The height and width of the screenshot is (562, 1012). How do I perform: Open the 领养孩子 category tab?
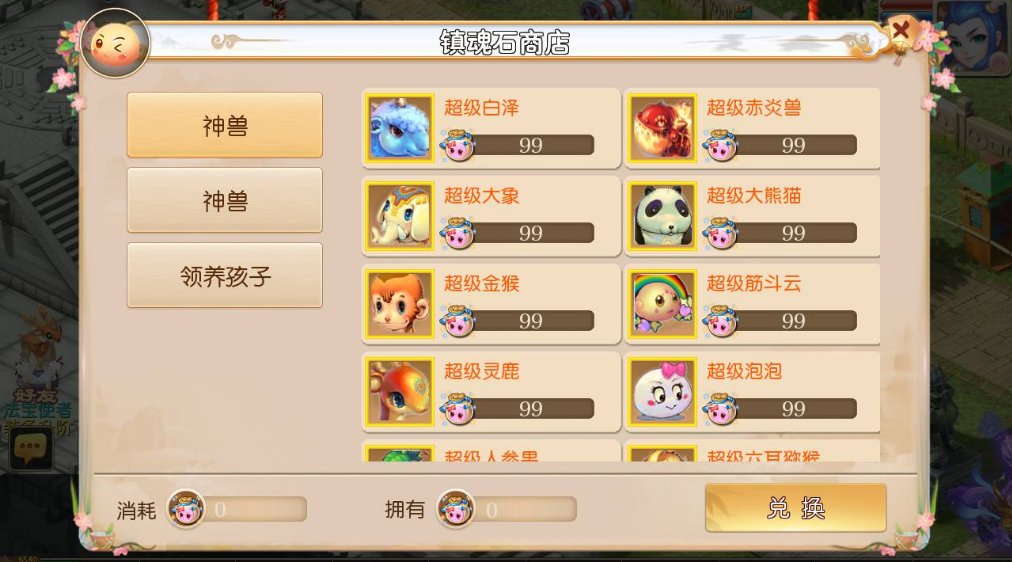(x=225, y=276)
